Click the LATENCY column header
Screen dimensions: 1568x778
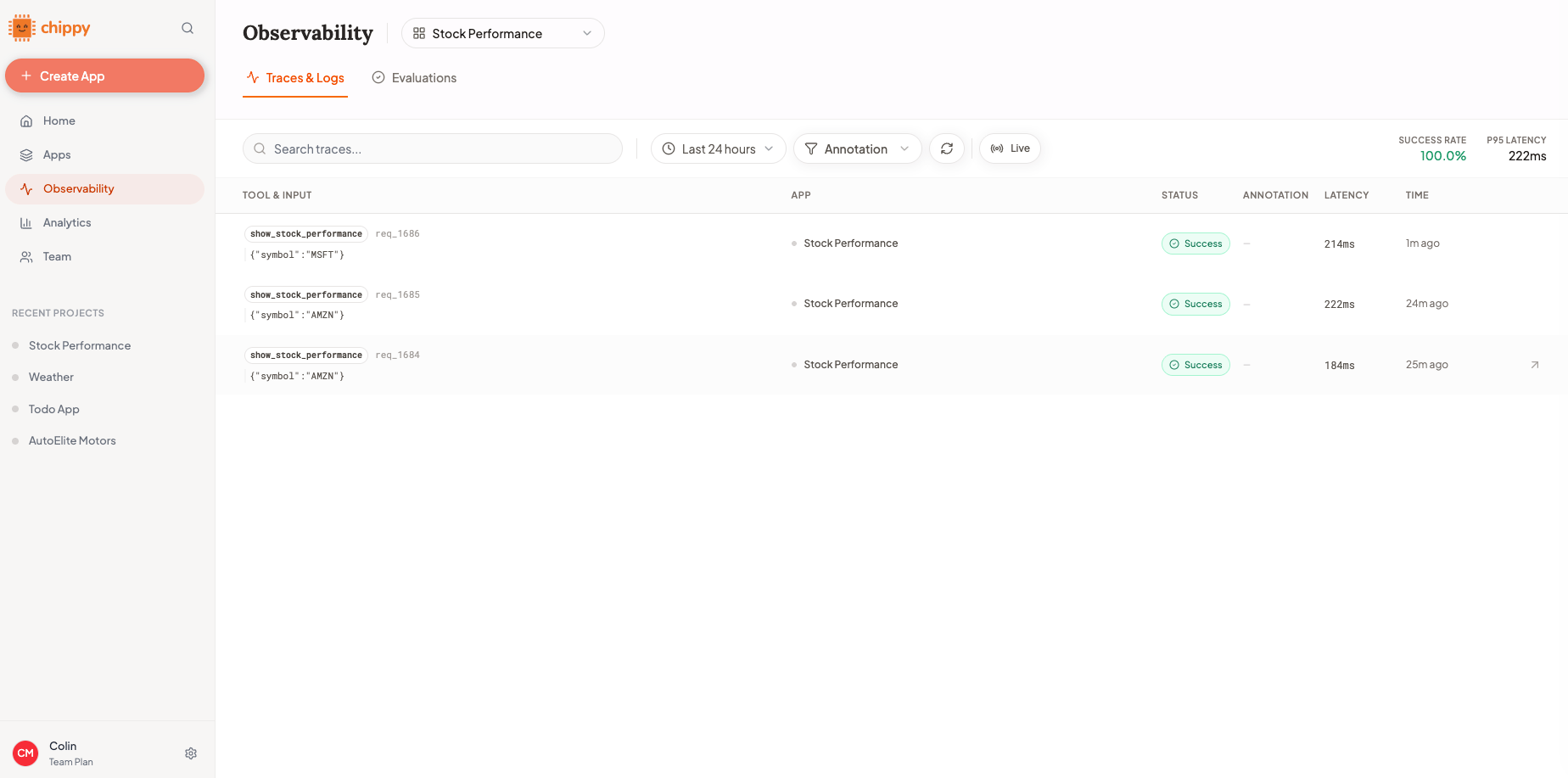1347,195
